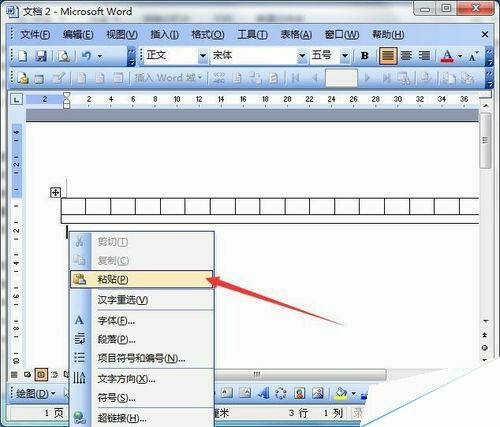Open the 绘图(D) drawing menu
Screen dimensions: 500x427
click(36, 394)
